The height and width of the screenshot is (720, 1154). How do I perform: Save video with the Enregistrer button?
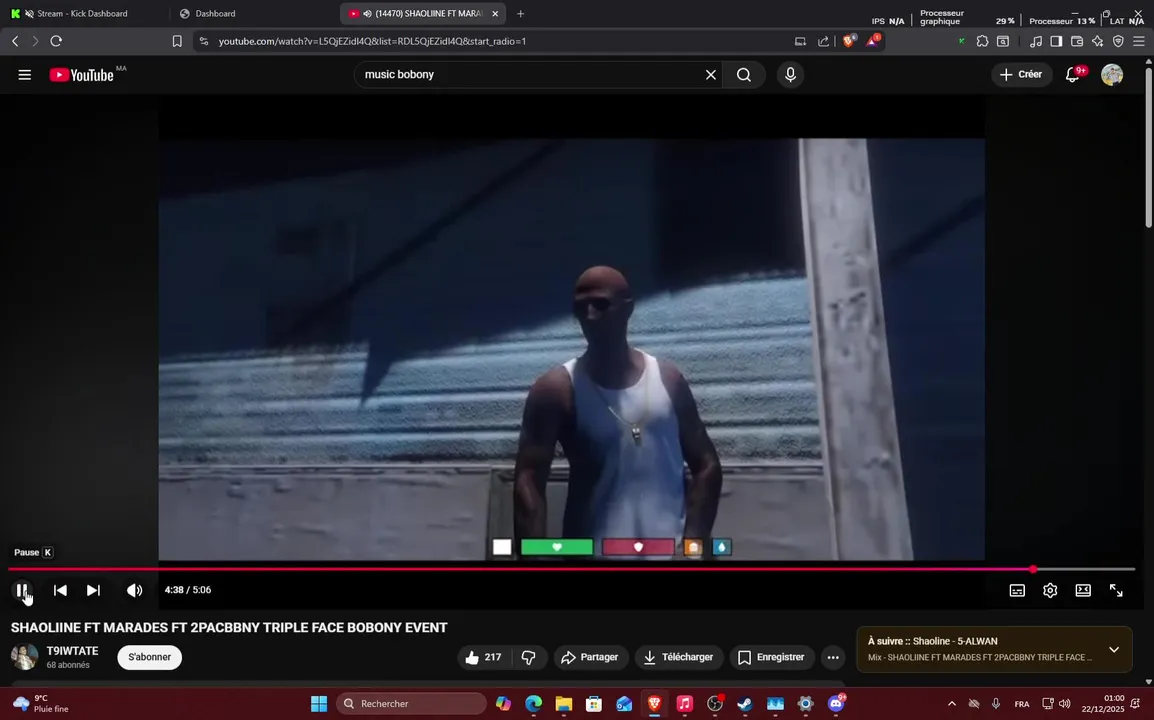click(771, 657)
